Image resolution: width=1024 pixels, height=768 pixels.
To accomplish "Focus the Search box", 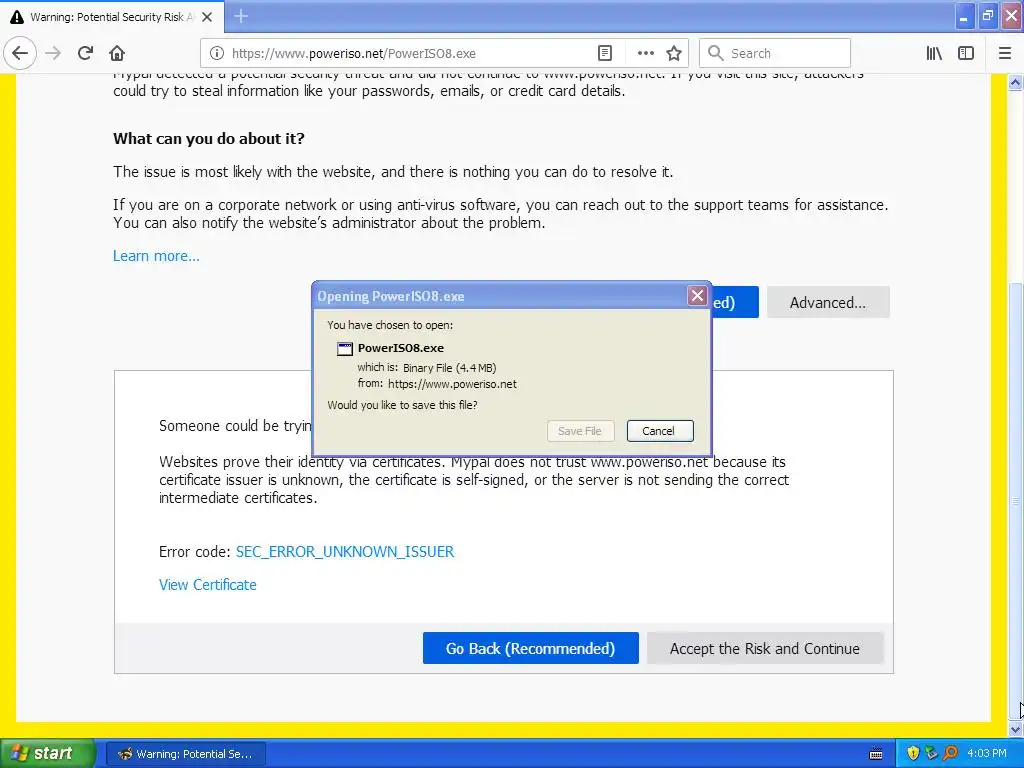I will point(775,53).
